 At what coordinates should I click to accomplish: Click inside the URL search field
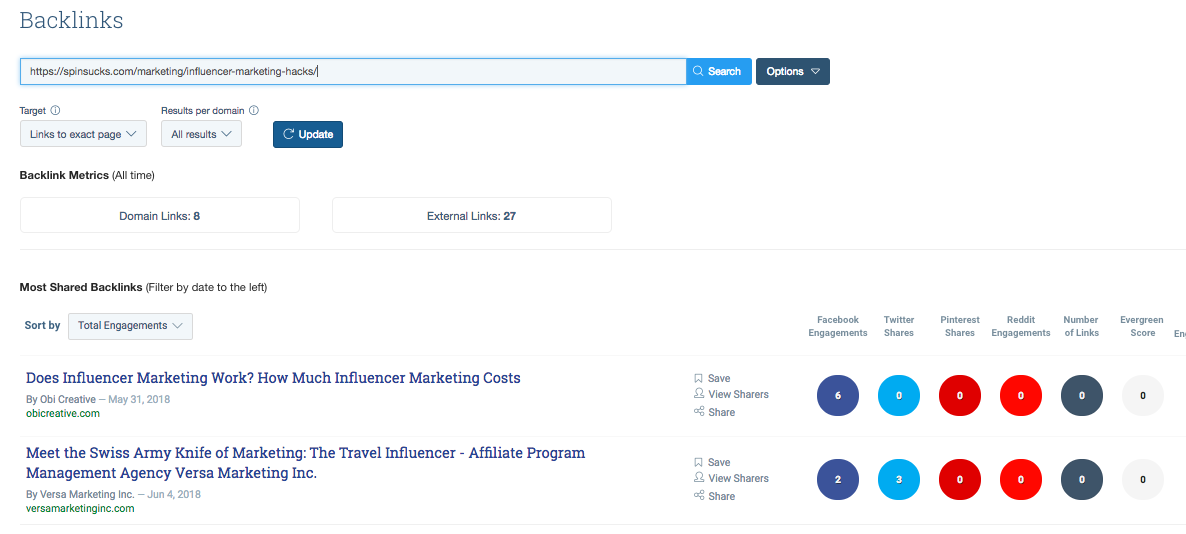pyautogui.click(x=352, y=72)
